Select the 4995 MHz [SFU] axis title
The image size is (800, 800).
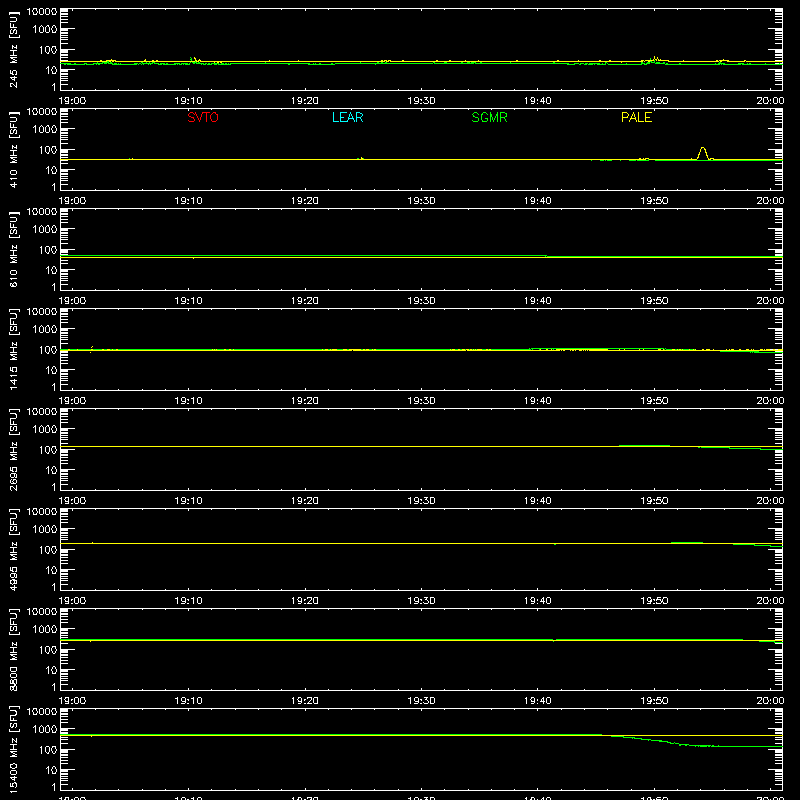[13, 549]
